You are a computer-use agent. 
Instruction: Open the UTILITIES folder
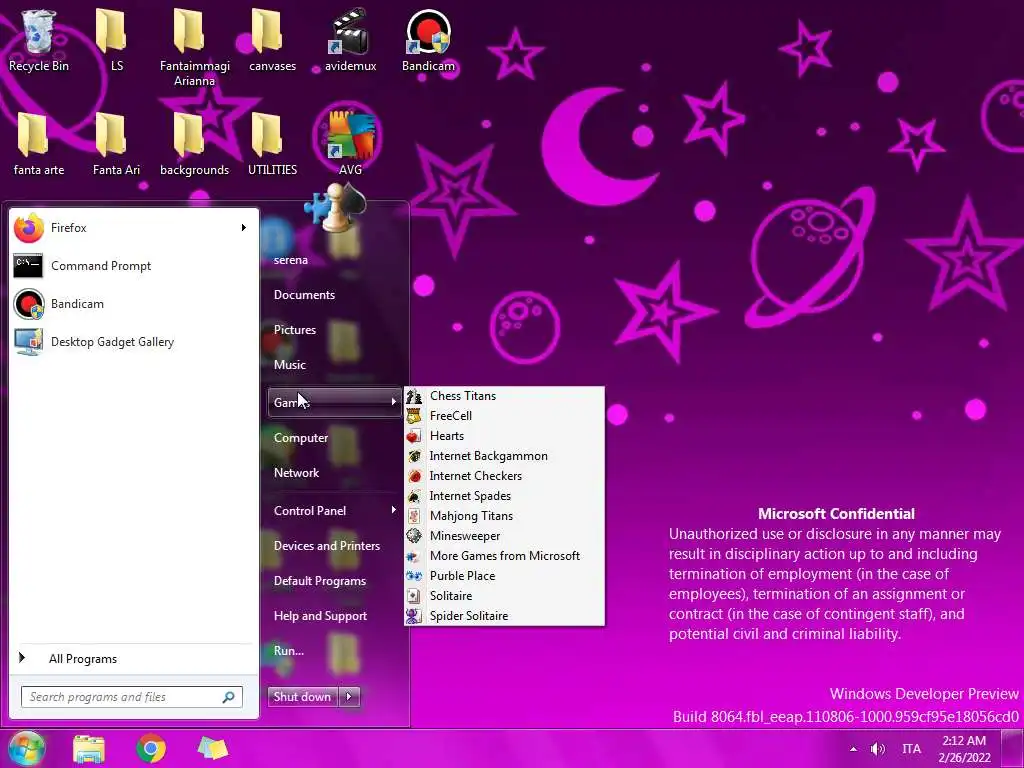pyautogui.click(x=272, y=144)
